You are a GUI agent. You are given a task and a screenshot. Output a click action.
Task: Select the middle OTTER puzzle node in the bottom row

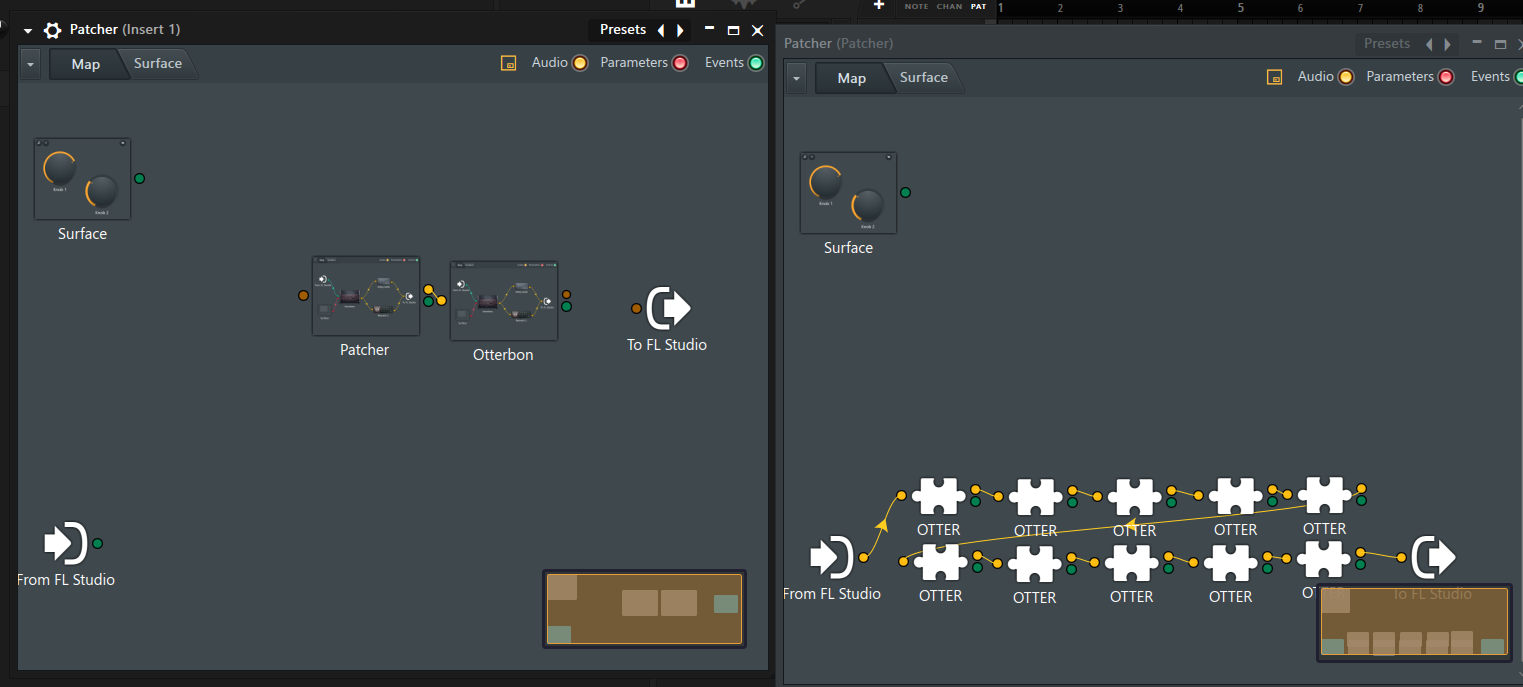[x=1131, y=563]
